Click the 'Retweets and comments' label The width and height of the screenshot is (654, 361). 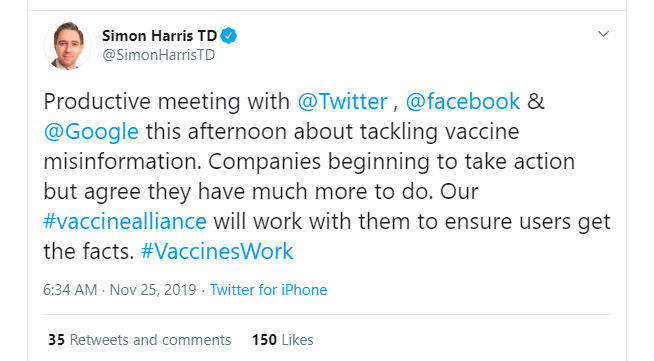pos(150,340)
